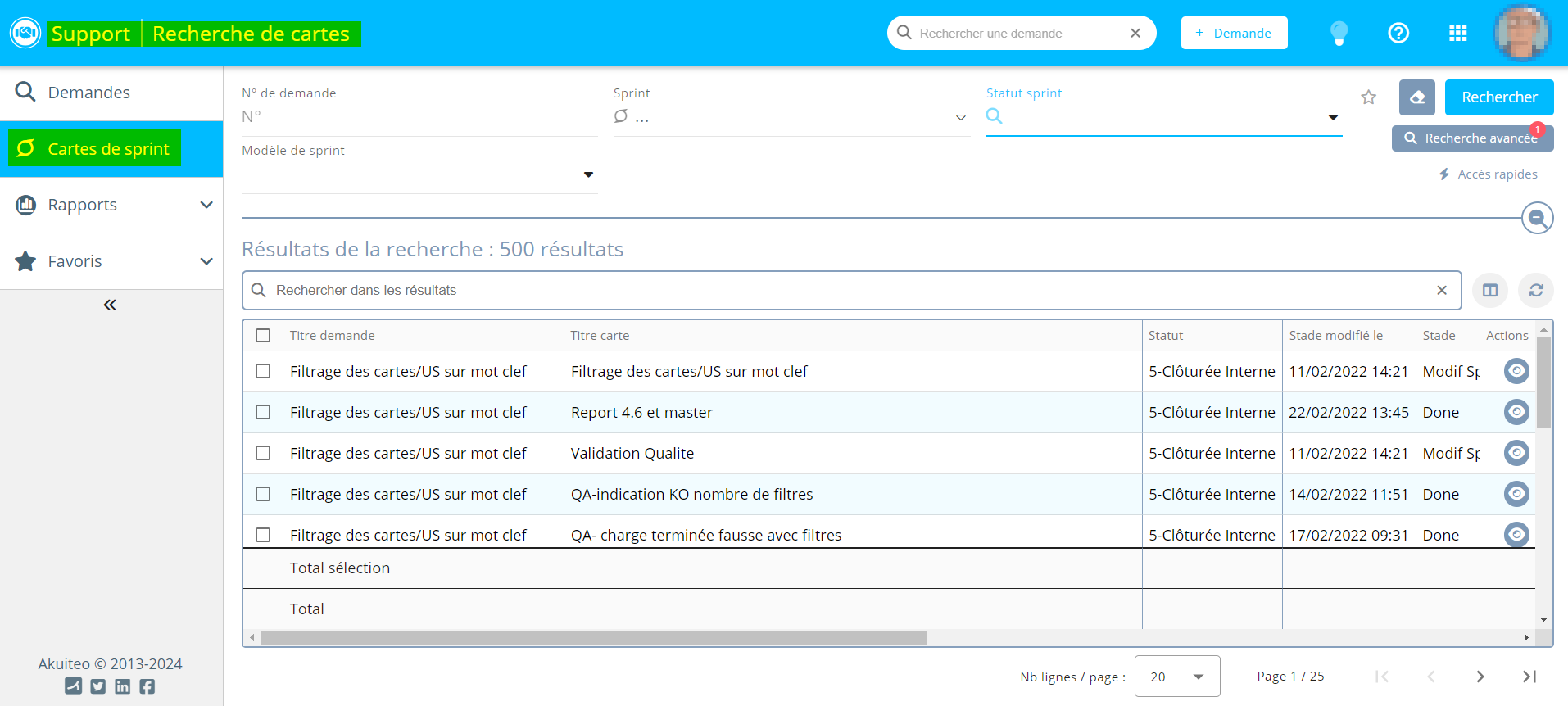
Task: Open the column chooser icon
Action: pyautogui.click(x=1489, y=291)
